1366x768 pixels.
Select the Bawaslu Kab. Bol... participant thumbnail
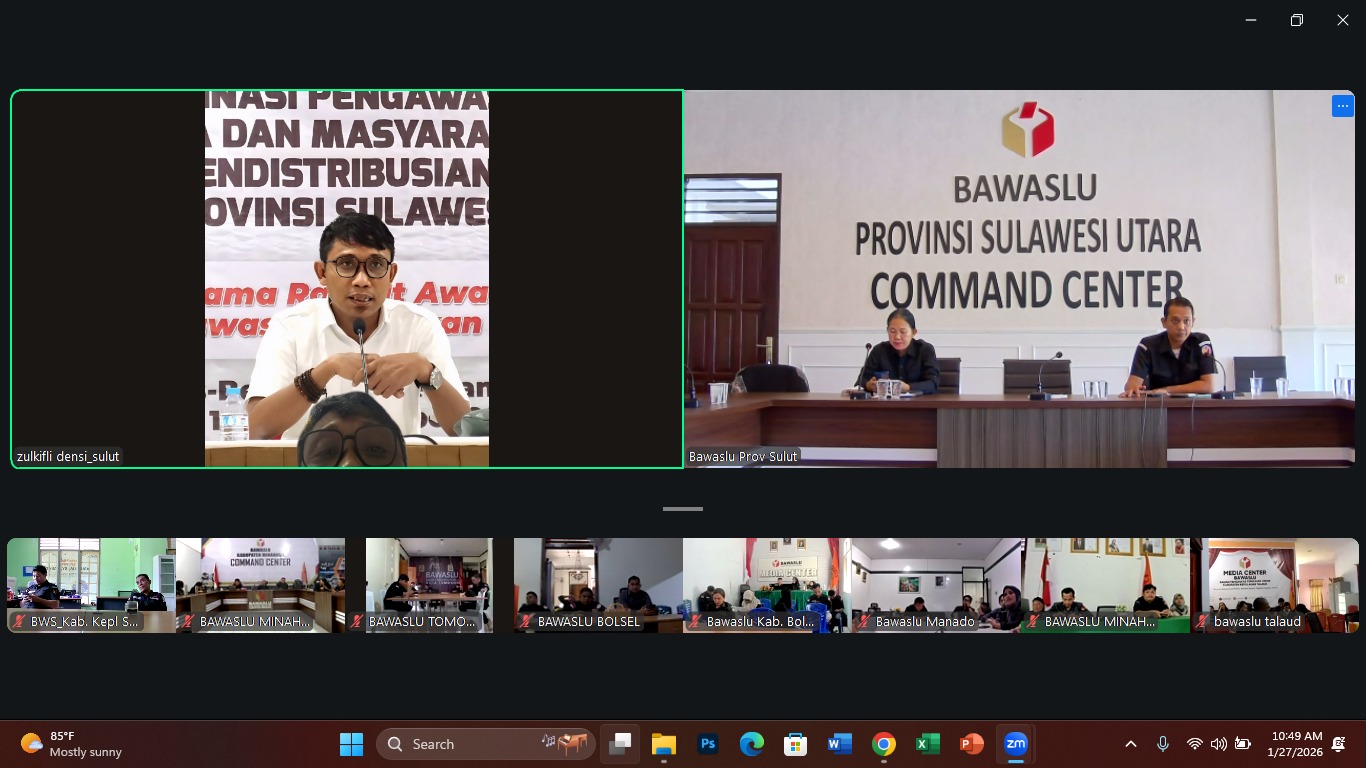tap(767, 585)
